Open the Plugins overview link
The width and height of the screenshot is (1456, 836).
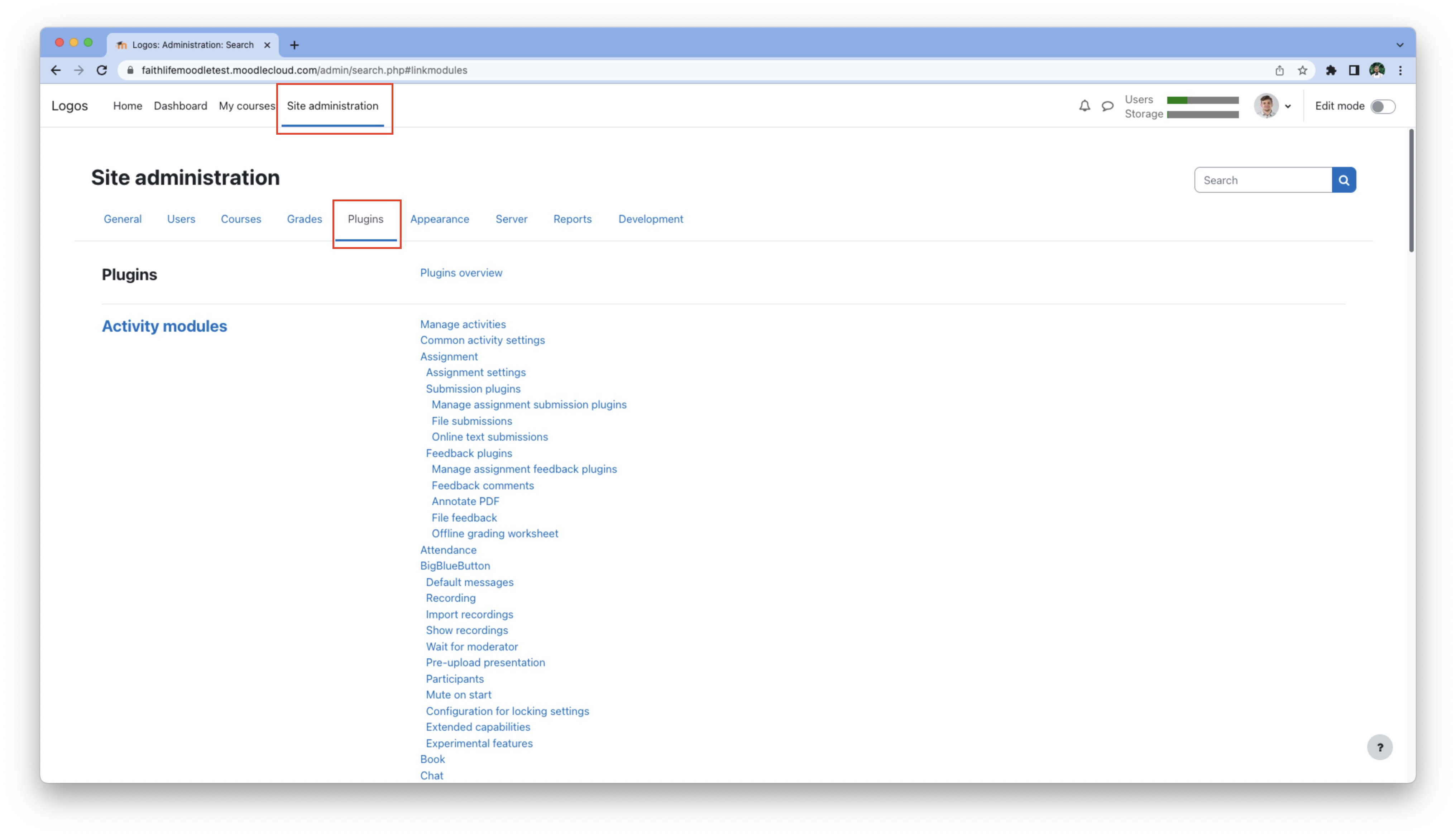pos(460,272)
